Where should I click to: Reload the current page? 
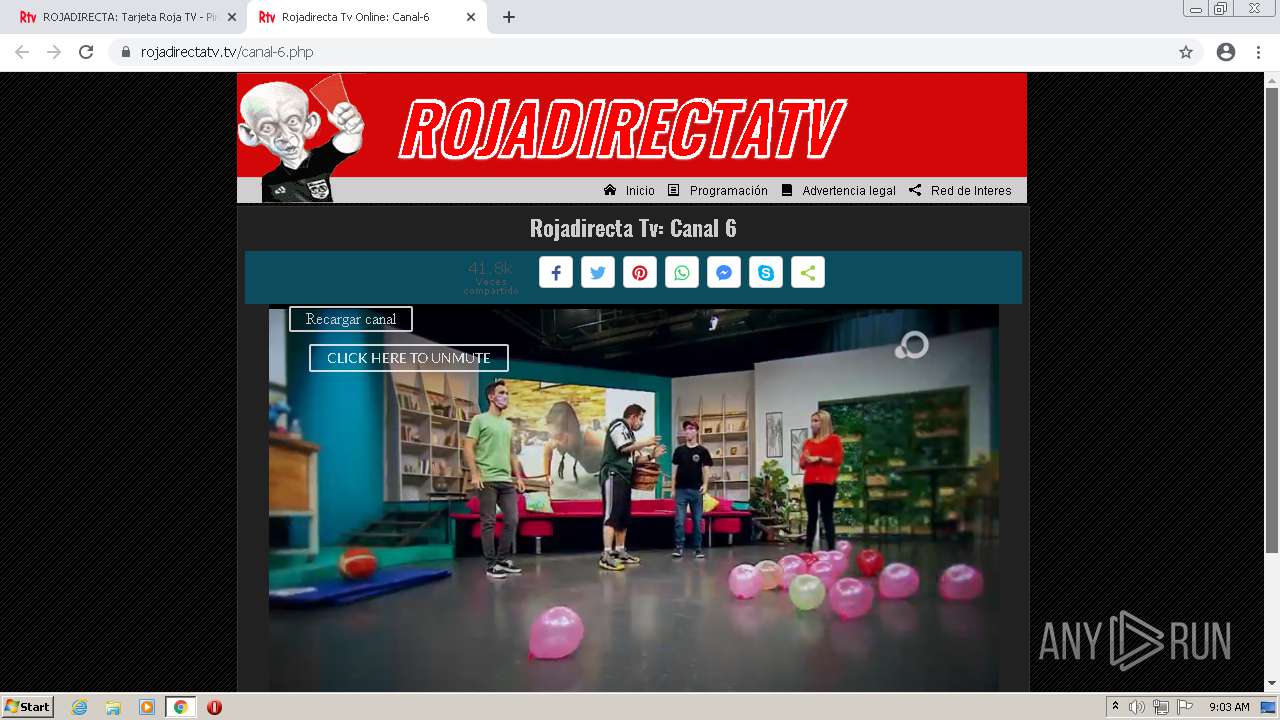coord(86,52)
